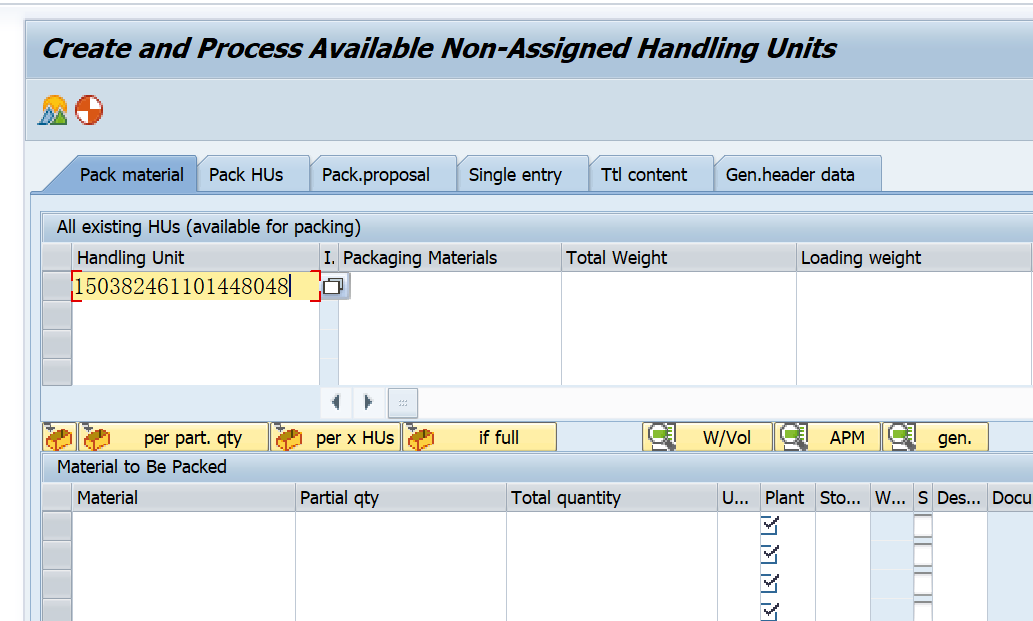Click the Partial qty column header

pos(401,498)
